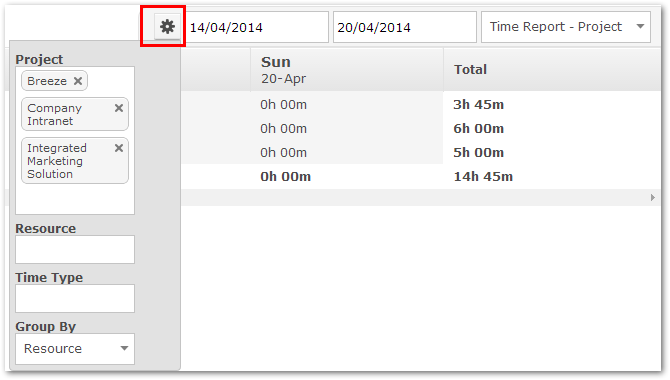The height and width of the screenshot is (380, 670).
Task: Click the 3h 45m total cell
Action: pos(479,105)
